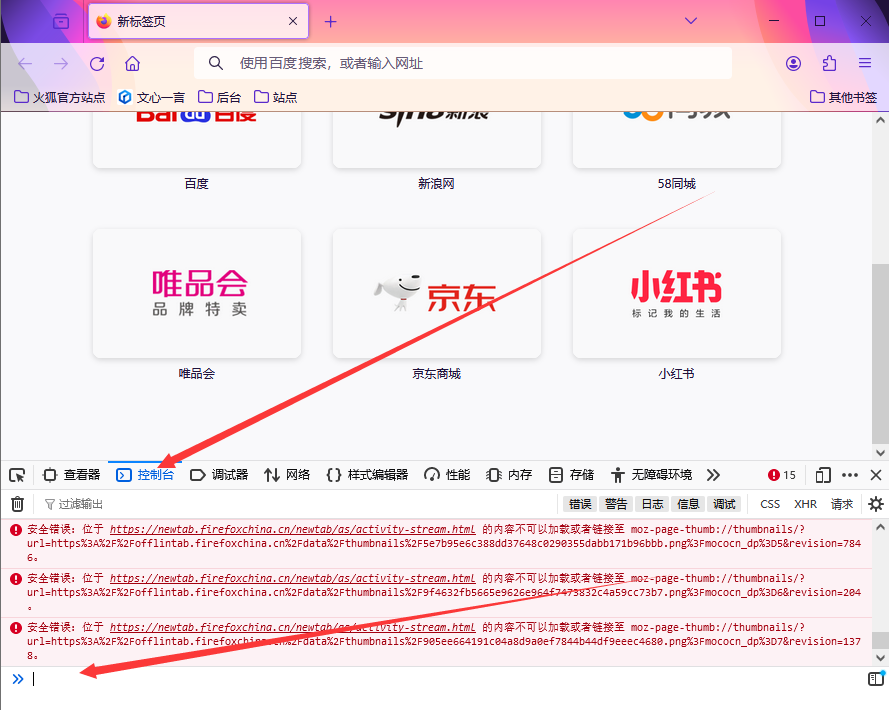Viewport: 889px width, 710px height.
Task: Open the 小红书 shortcut tile
Action: [x=677, y=294]
